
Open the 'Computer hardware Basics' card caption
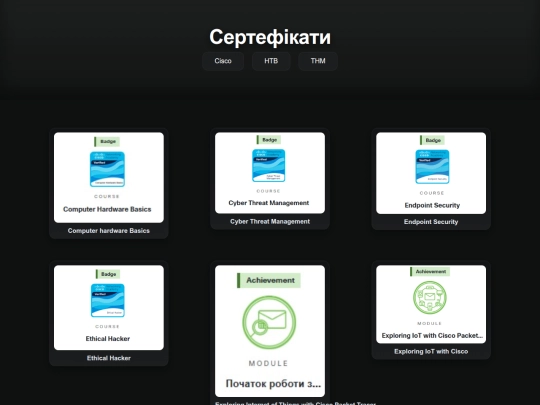(109, 231)
